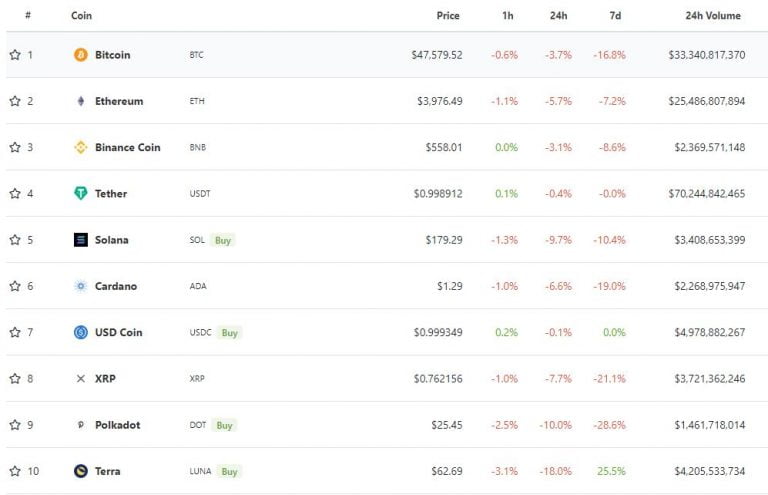Favorite Bitcoin with the star toggle

[x=15, y=55]
